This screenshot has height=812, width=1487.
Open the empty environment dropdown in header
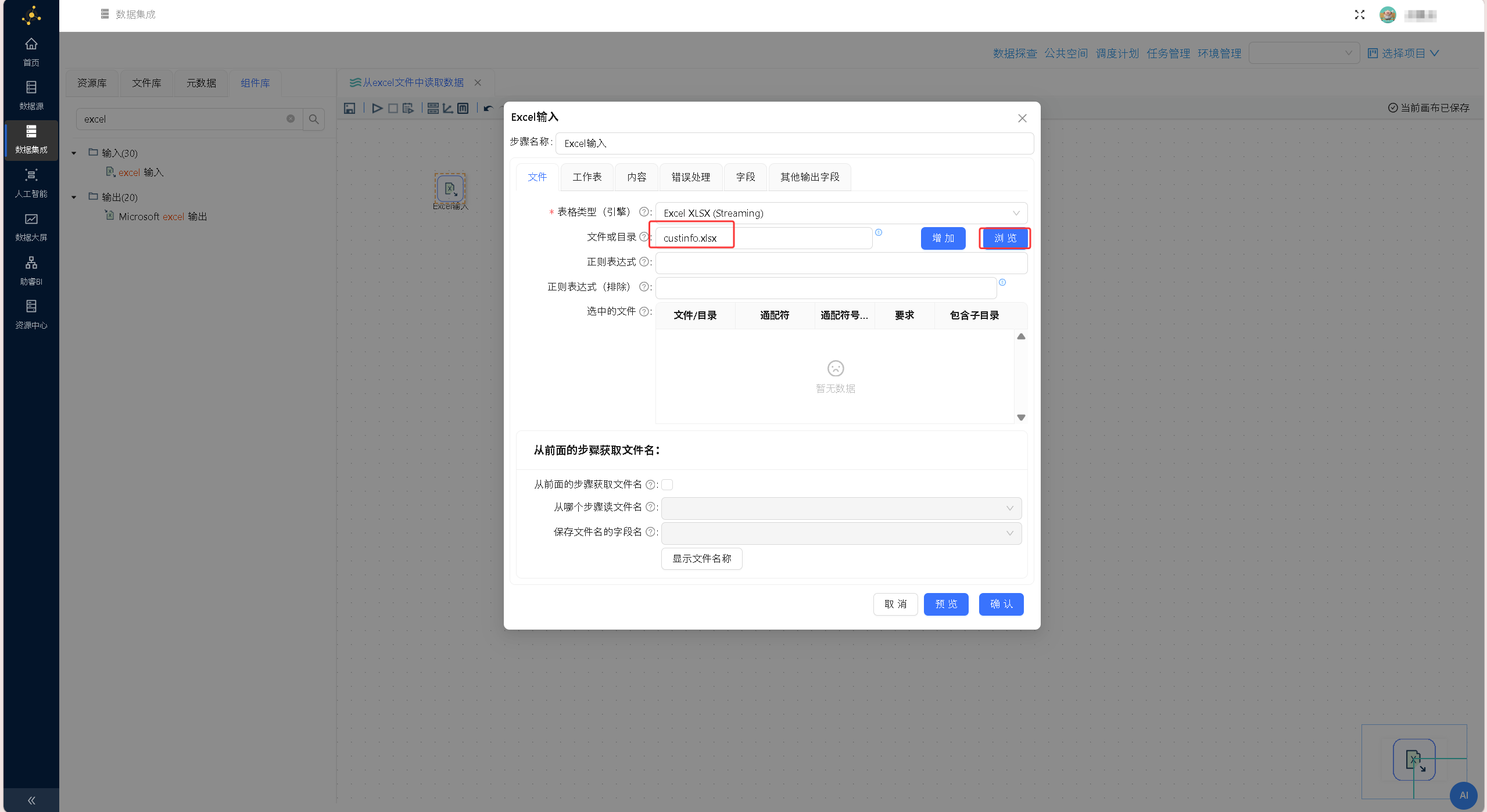(1304, 53)
